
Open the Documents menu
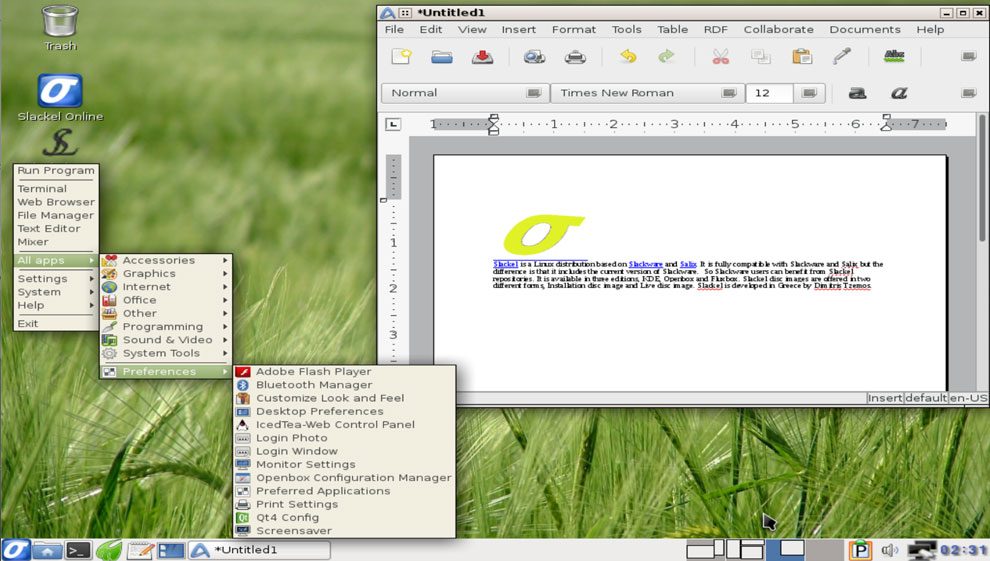(865, 30)
